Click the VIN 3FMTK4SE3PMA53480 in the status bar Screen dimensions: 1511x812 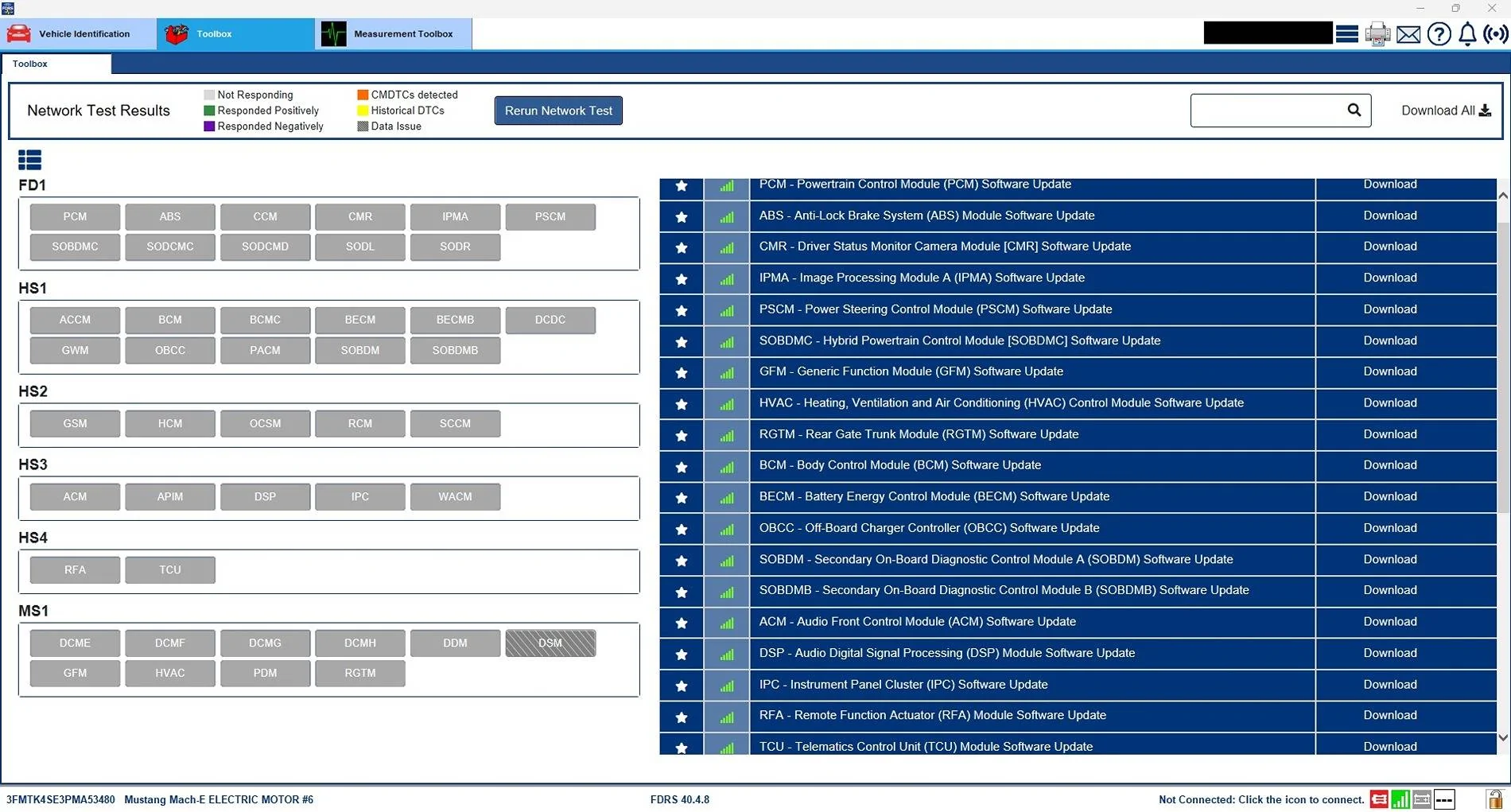pyautogui.click(x=60, y=799)
